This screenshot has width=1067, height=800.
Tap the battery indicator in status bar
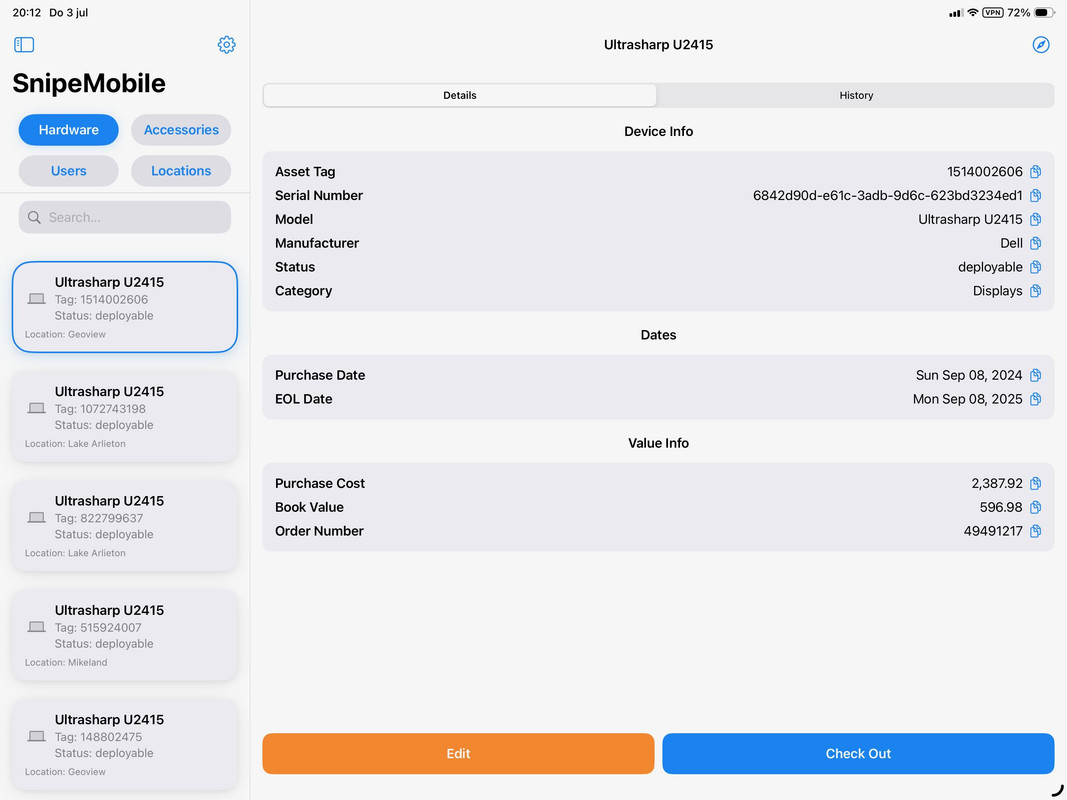coord(1045,12)
